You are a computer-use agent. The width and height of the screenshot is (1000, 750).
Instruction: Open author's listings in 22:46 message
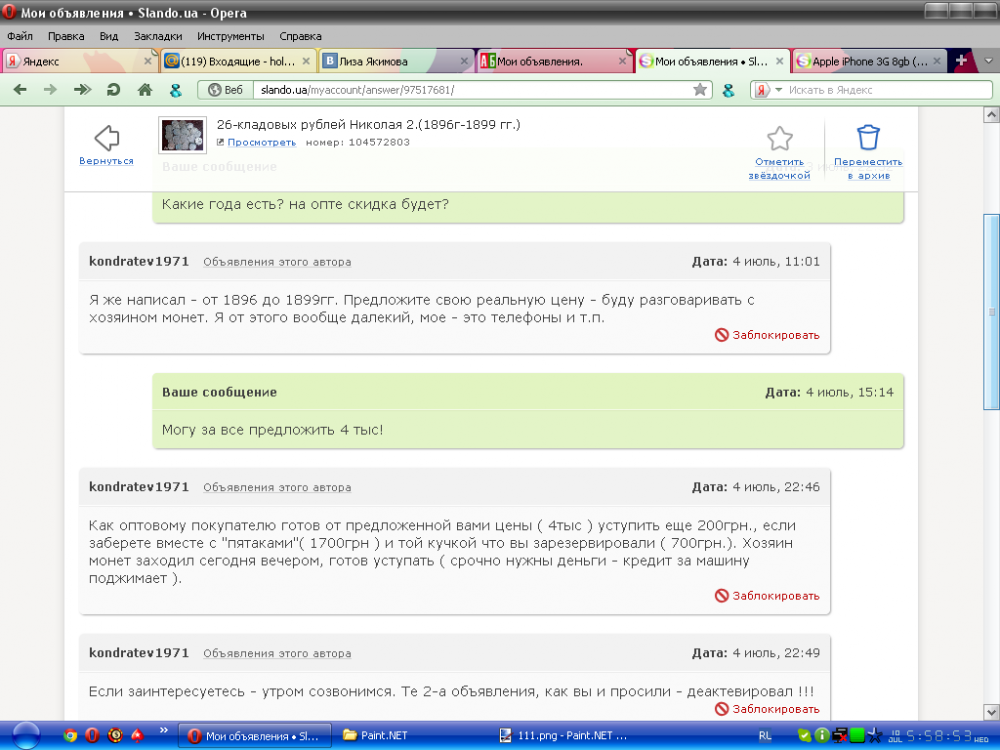(x=277, y=488)
